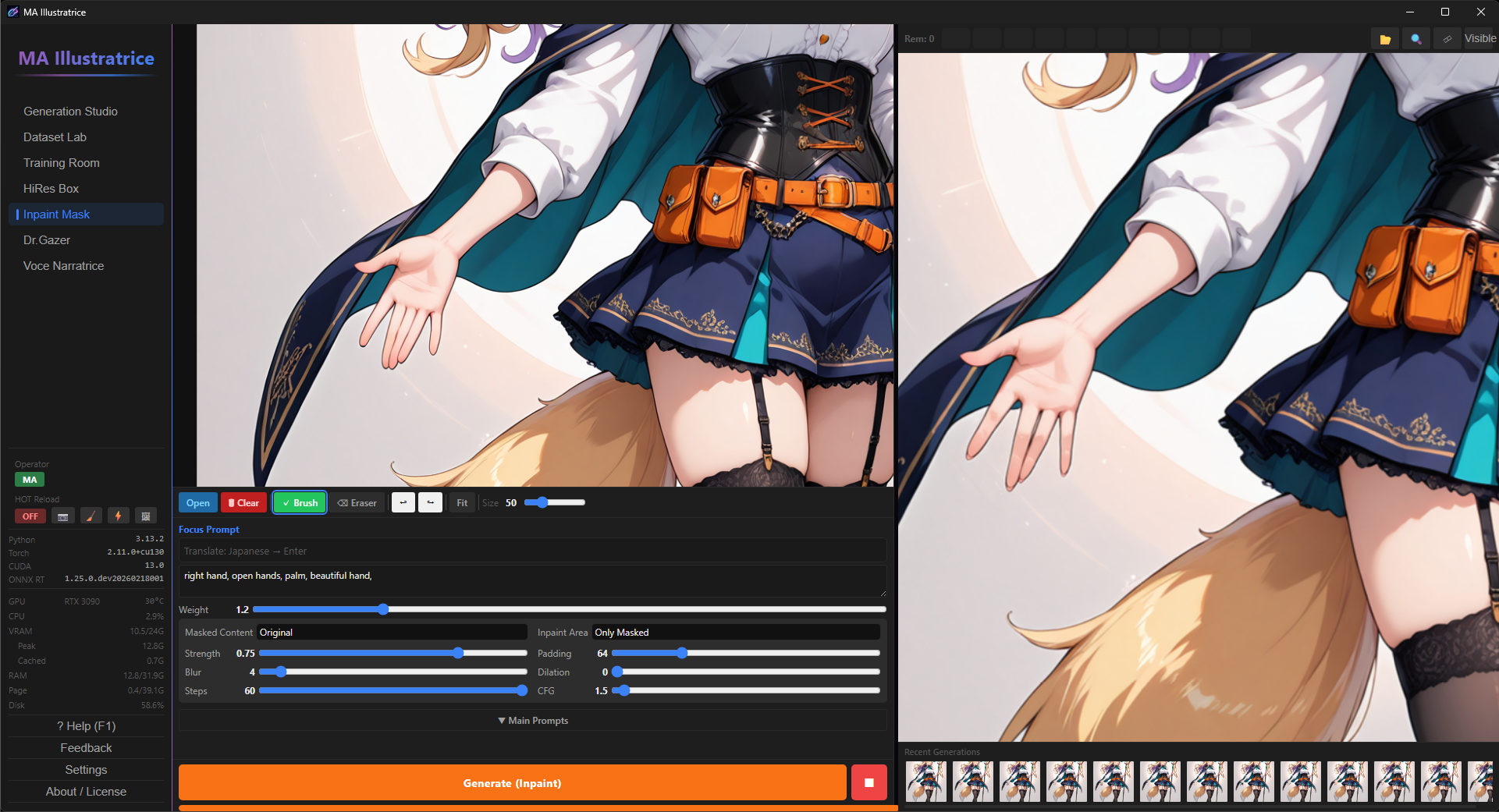Click the Generate (Inpaint) button
The height and width of the screenshot is (812, 1499).
513,782
